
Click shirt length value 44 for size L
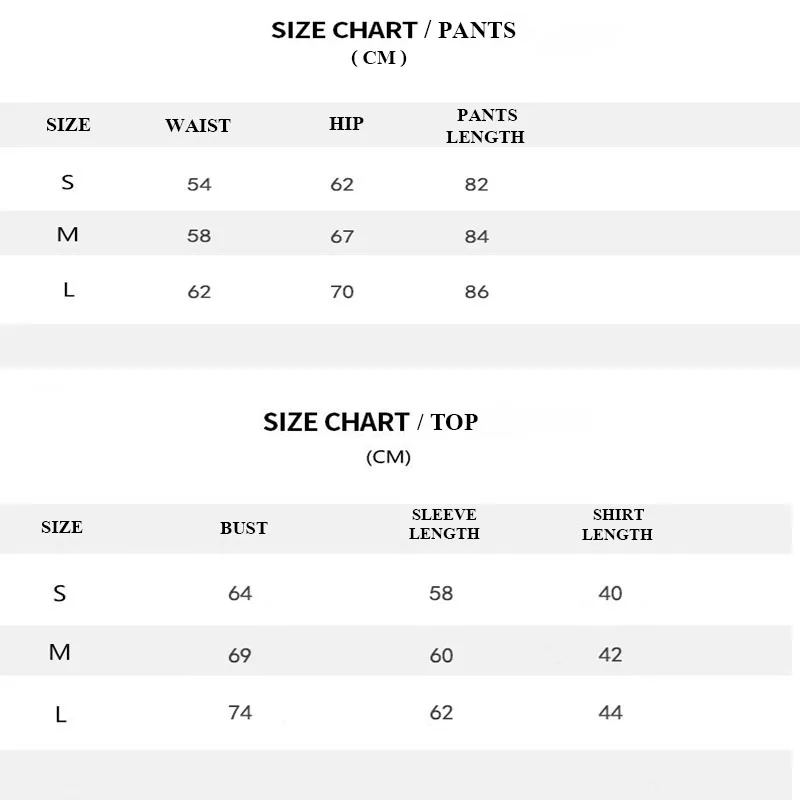pyautogui.click(x=610, y=712)
